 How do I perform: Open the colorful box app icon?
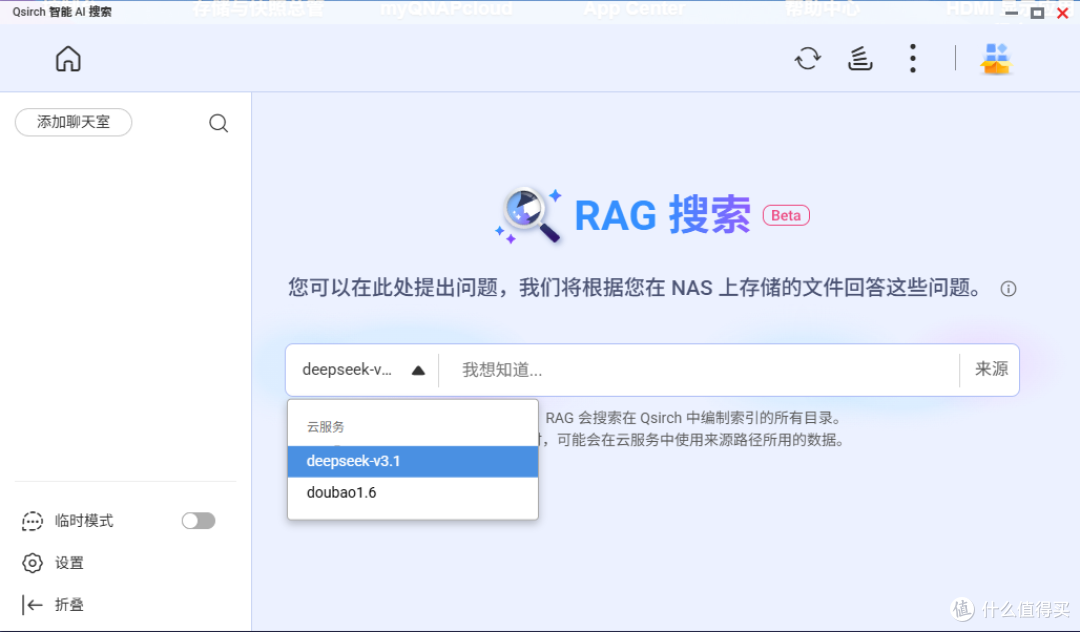pos(995,59)
